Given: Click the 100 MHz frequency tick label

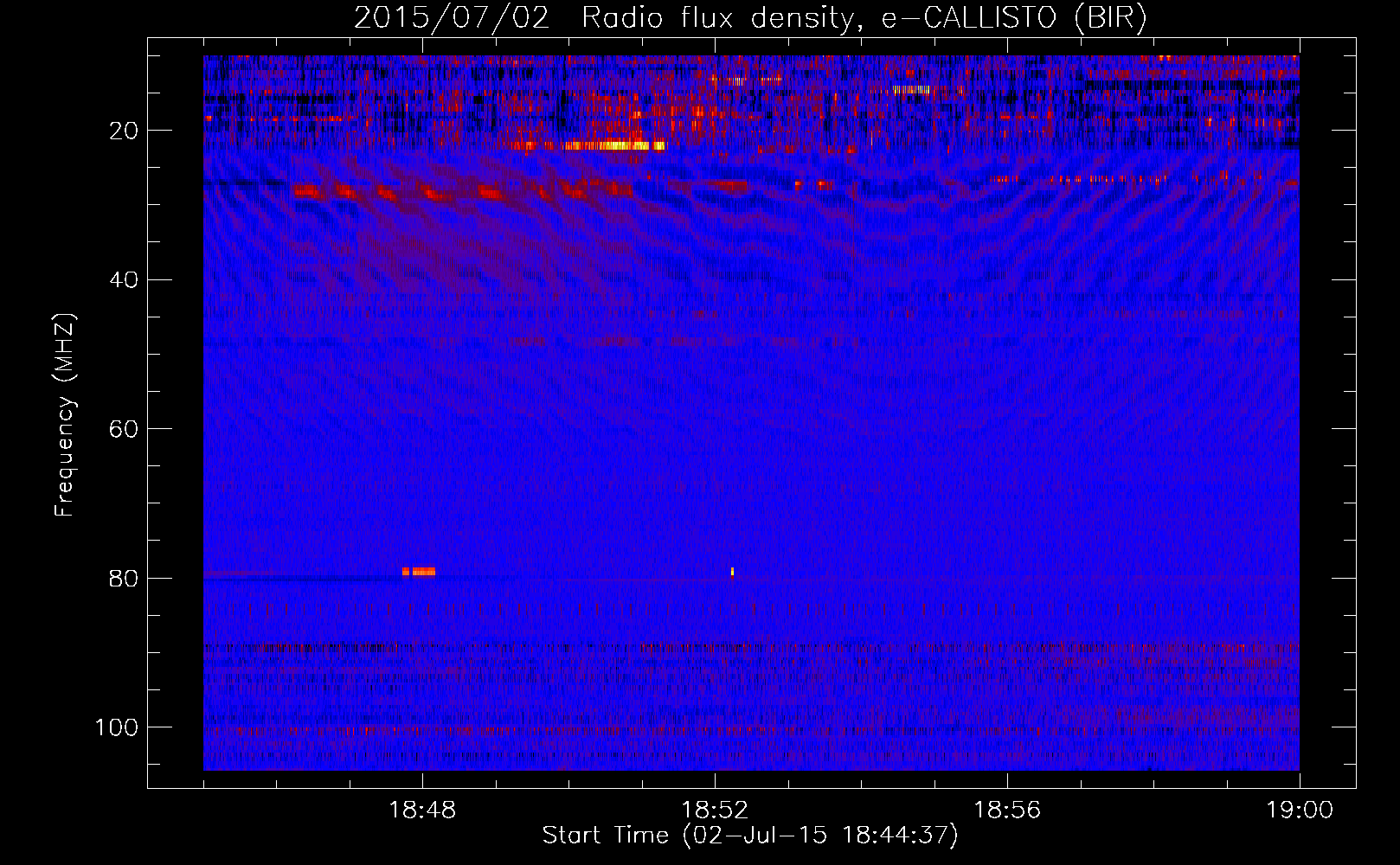Looking at the screenshot, I should (117, 727).
